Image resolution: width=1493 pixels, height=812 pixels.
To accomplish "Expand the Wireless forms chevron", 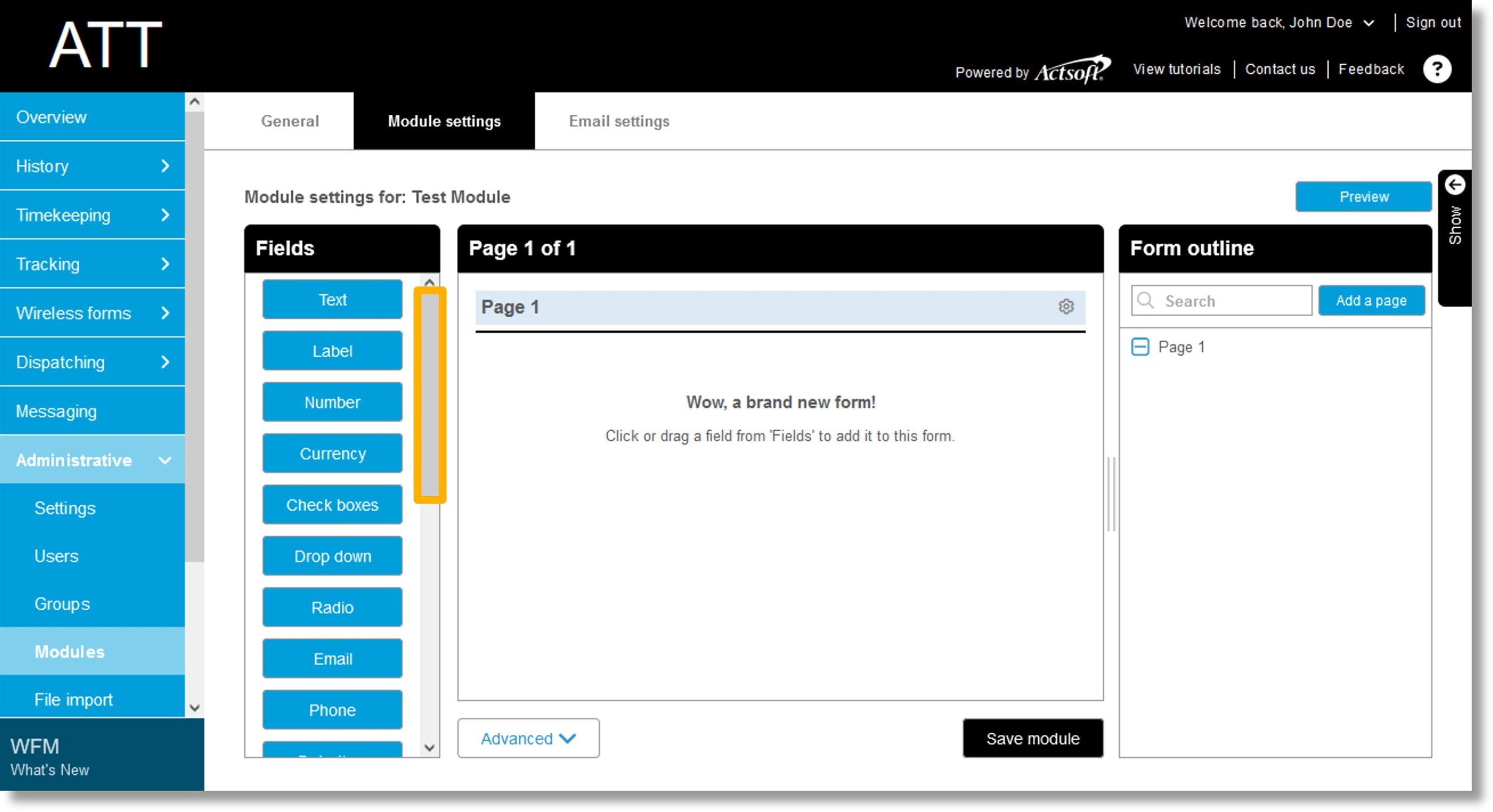I will click(x=165, y=313).
